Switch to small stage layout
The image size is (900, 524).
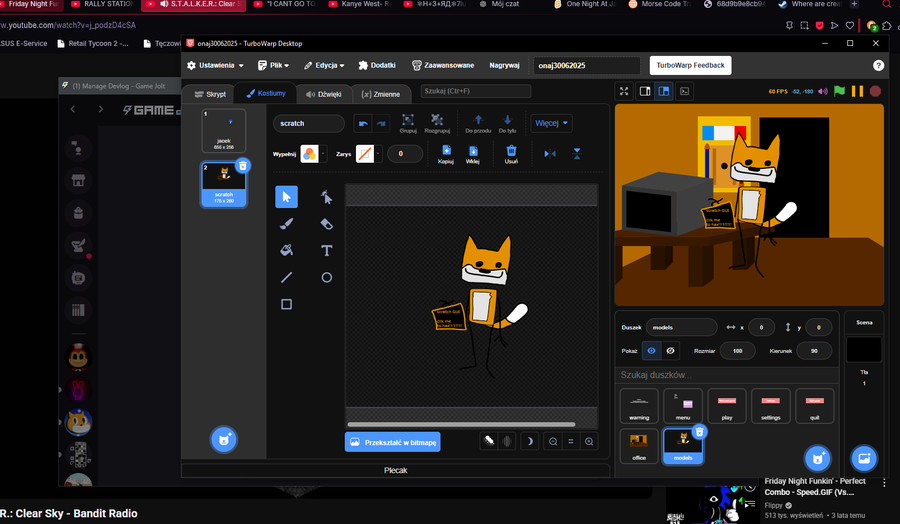pos(645,91)
